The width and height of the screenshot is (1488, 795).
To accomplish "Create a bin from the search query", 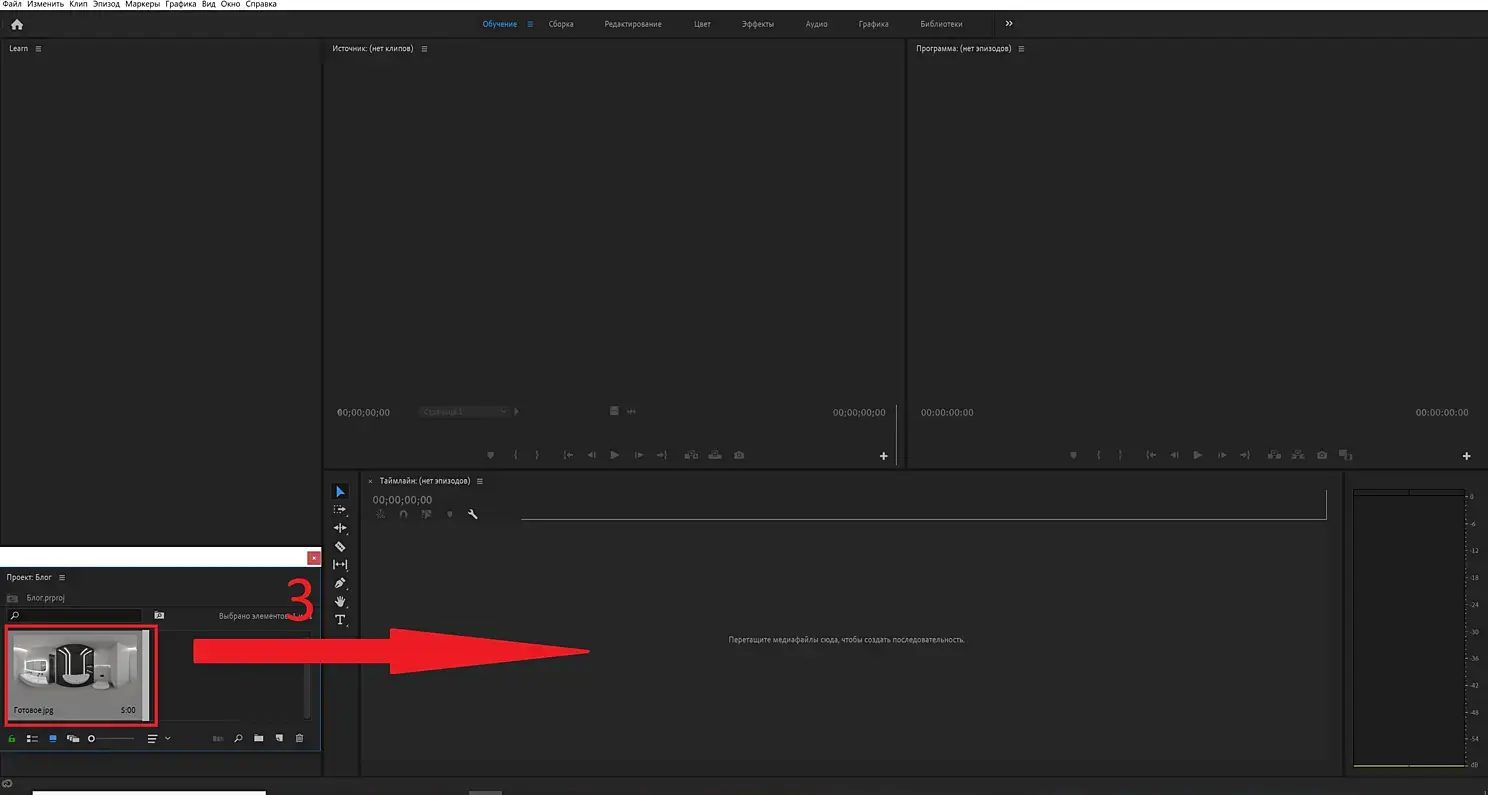I will [x=159, y=616].
